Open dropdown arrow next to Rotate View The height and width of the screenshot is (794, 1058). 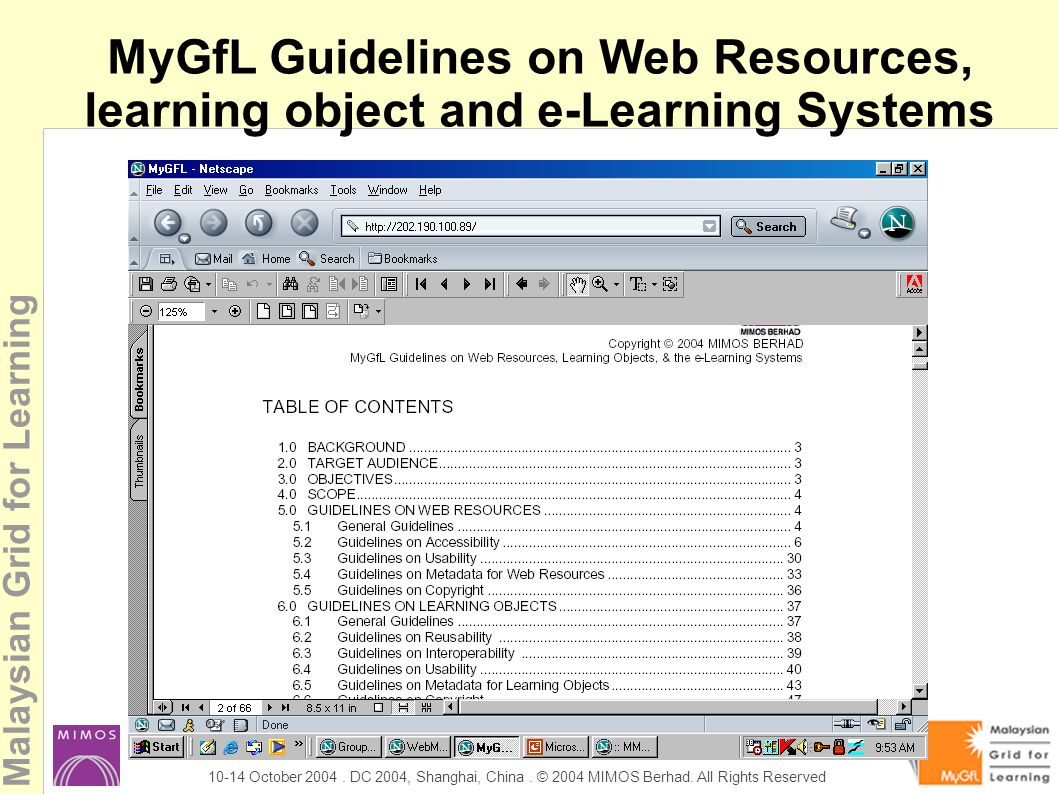coord(379,312)
